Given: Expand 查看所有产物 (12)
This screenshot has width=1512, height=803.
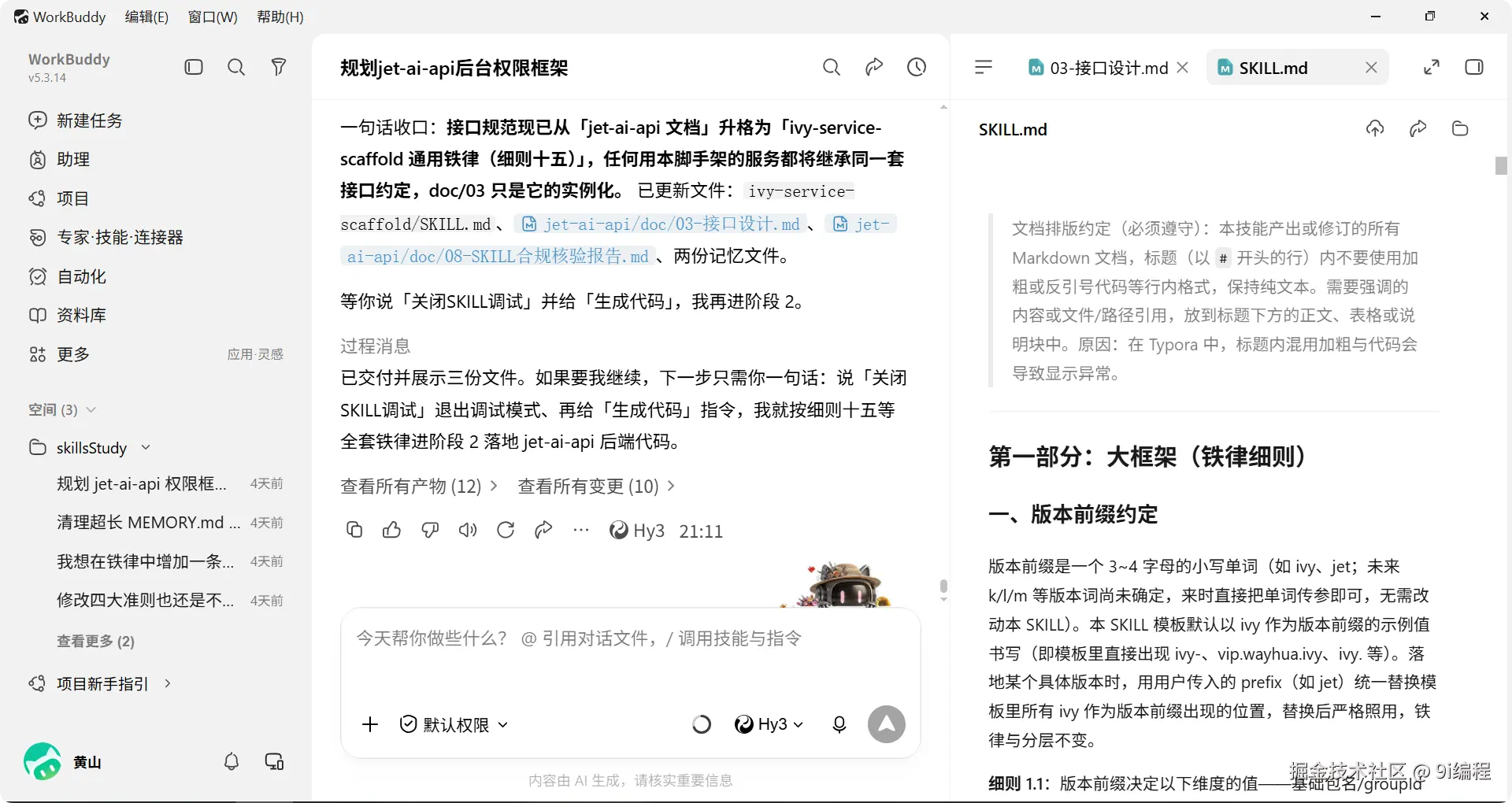Looking at the screenshot, I should (419, 487).
